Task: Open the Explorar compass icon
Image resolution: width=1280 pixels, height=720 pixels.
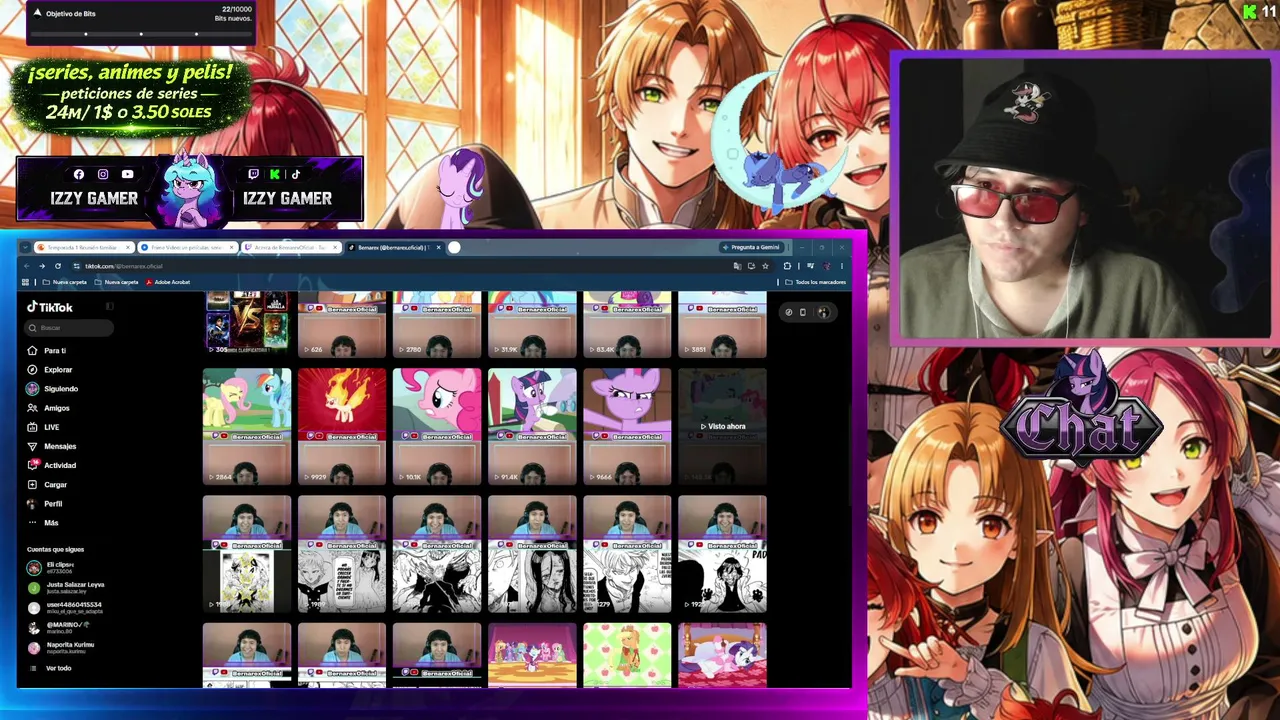Action: pos(33,370)
